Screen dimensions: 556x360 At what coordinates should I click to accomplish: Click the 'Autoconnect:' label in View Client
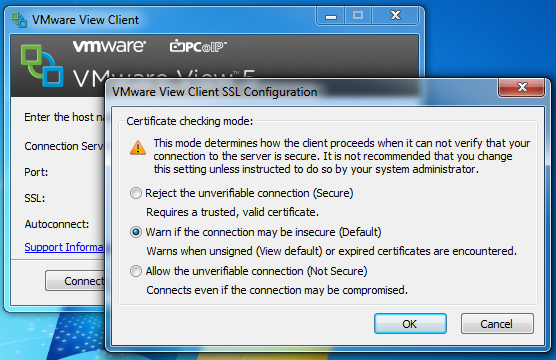[57, 224]
